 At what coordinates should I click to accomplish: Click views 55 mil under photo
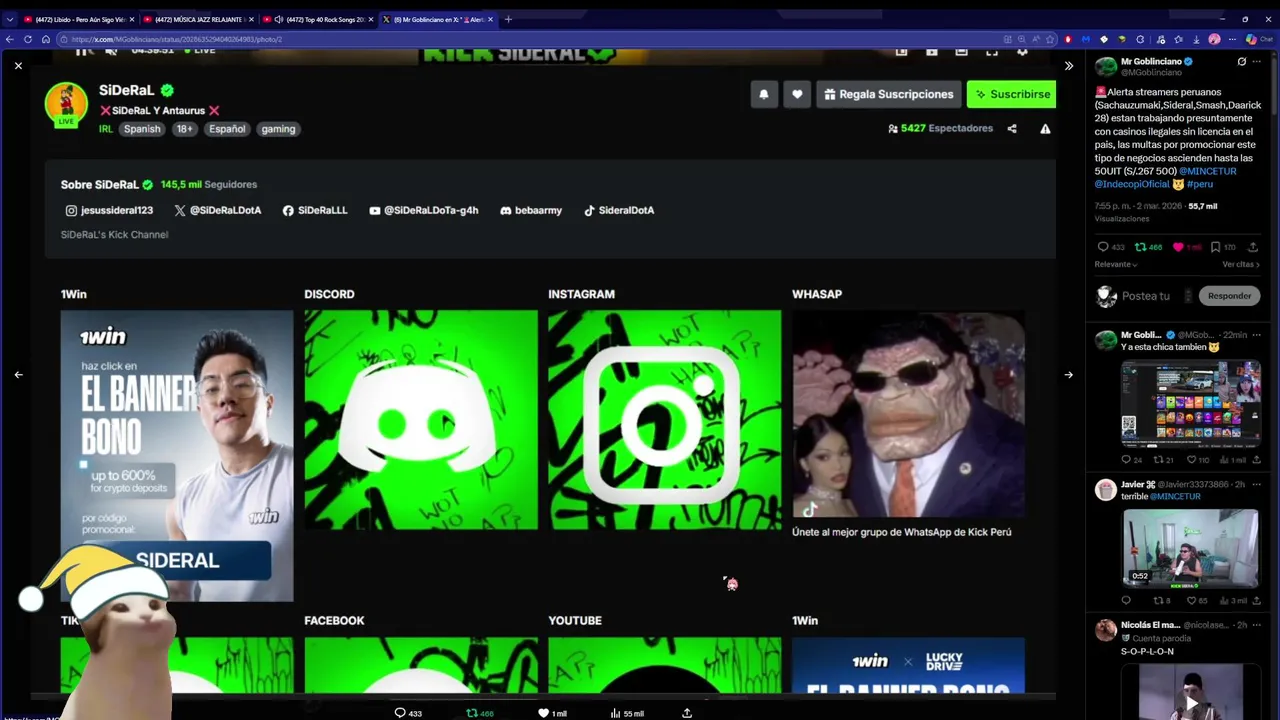tap(627, 713)
